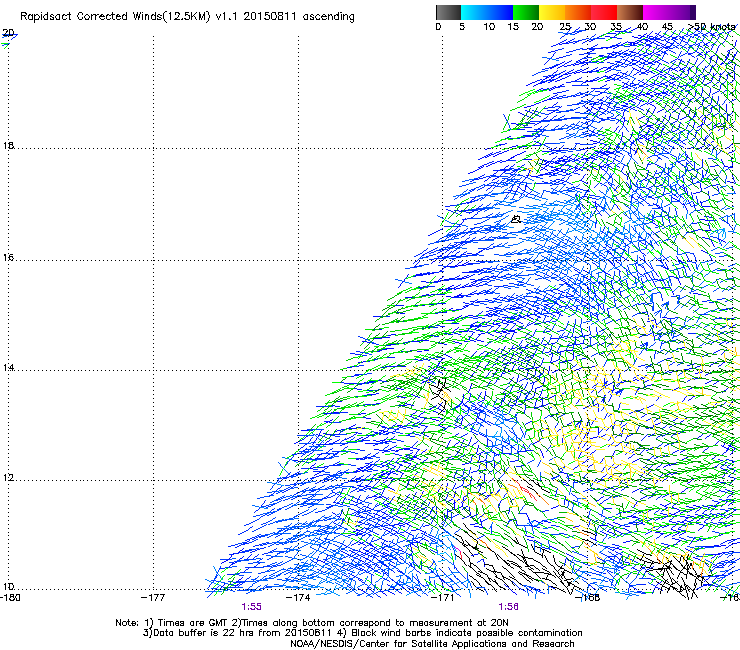Click the latitude axis label 16
This screenshot has height=650, width=740.
pyautogui.click(x=8, y=257)
